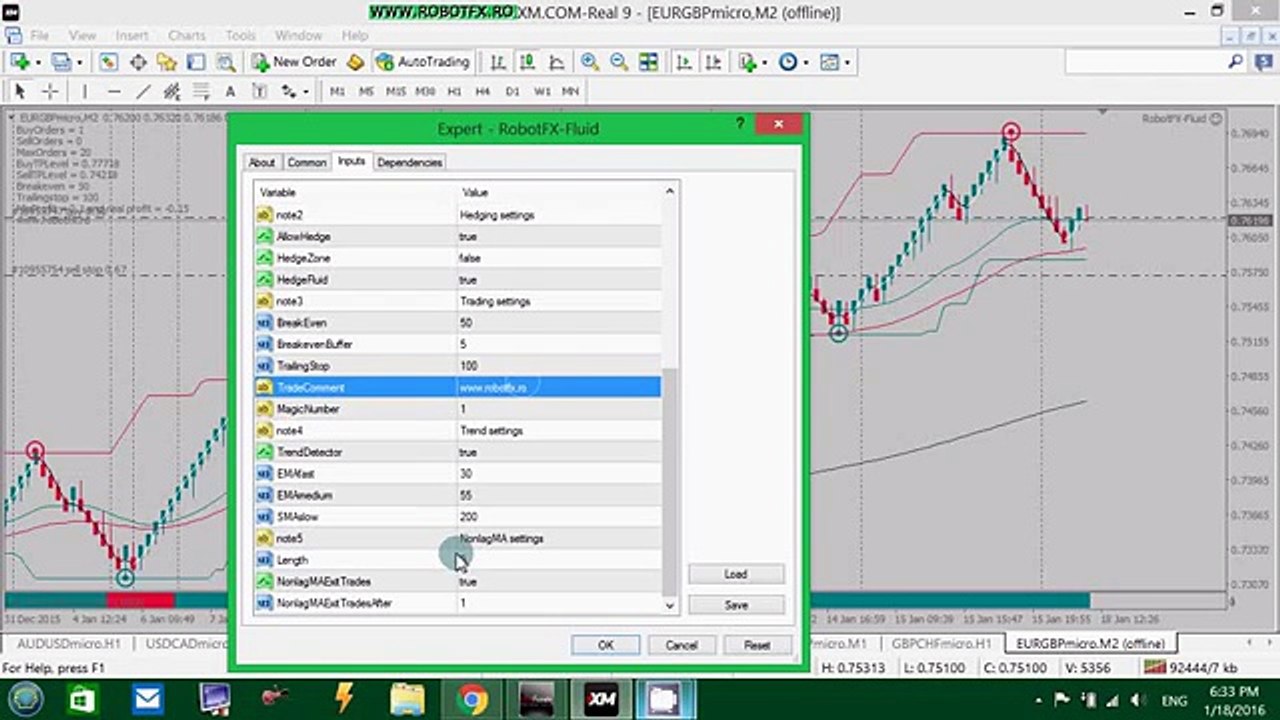
Task: Switch to the About tab
Action: click(x=262, y=162)
